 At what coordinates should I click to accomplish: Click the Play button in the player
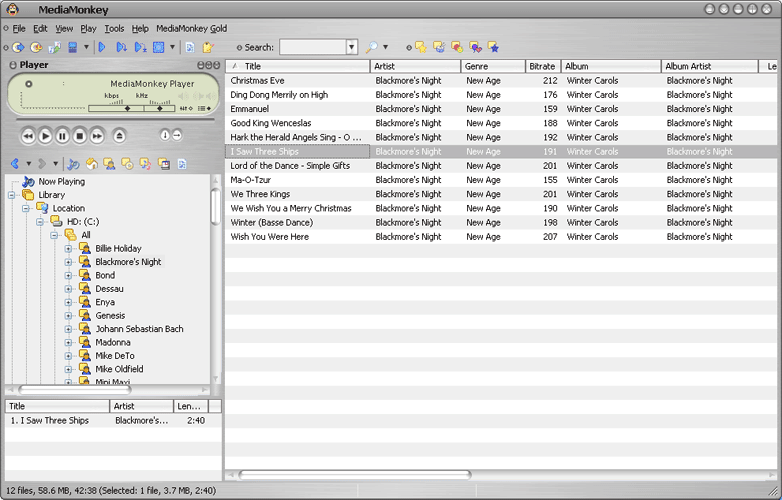[x=45, y=136]
